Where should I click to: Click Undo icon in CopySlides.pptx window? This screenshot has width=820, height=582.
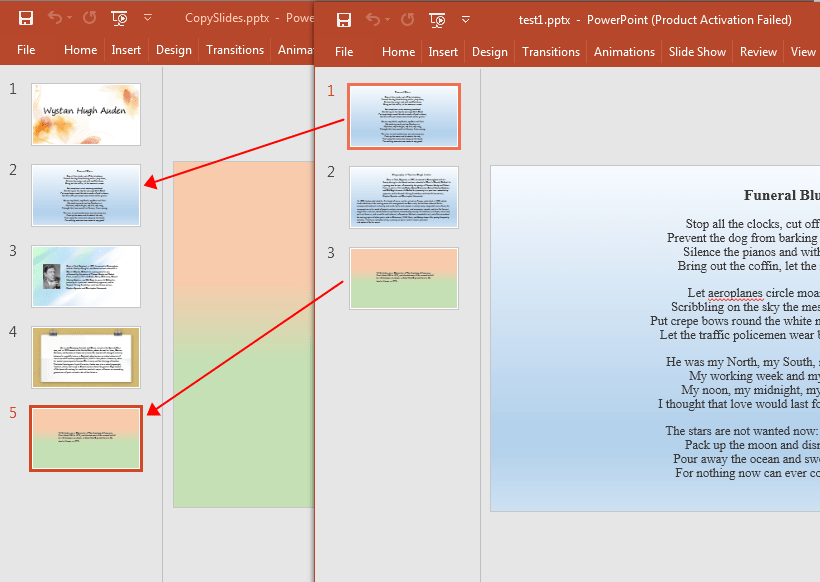point(54,18)
